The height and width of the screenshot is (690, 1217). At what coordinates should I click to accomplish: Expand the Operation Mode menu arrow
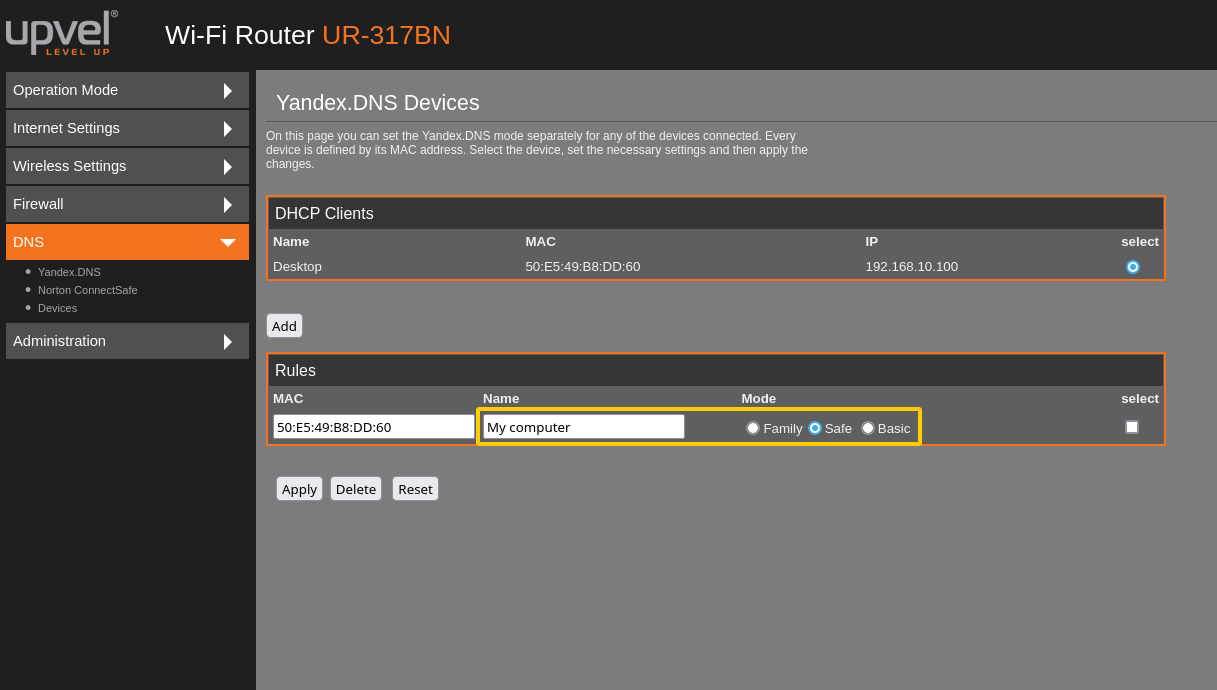(228, 91)
